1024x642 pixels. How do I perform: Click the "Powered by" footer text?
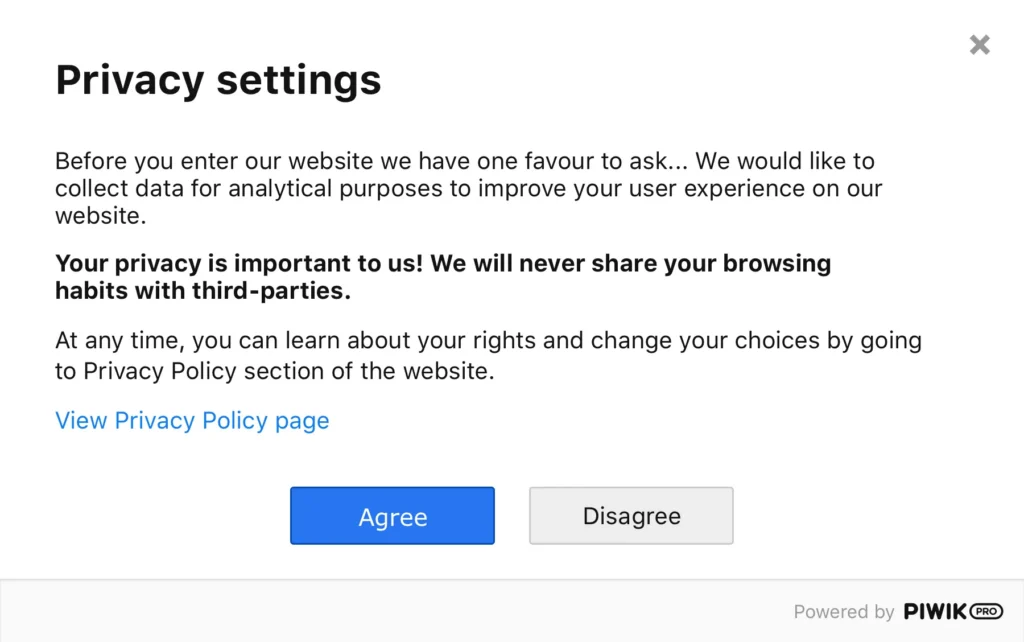click(843, 611)
